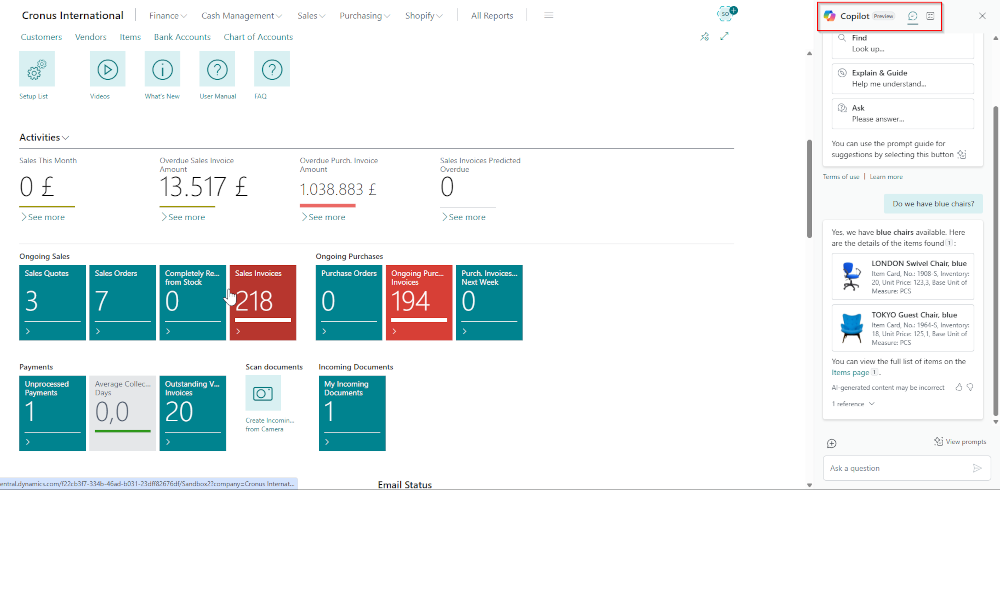This screenshot has height=600, width=1000.
Task: Click the main page vertical scrollbar
Action: [x=809, y=189]
